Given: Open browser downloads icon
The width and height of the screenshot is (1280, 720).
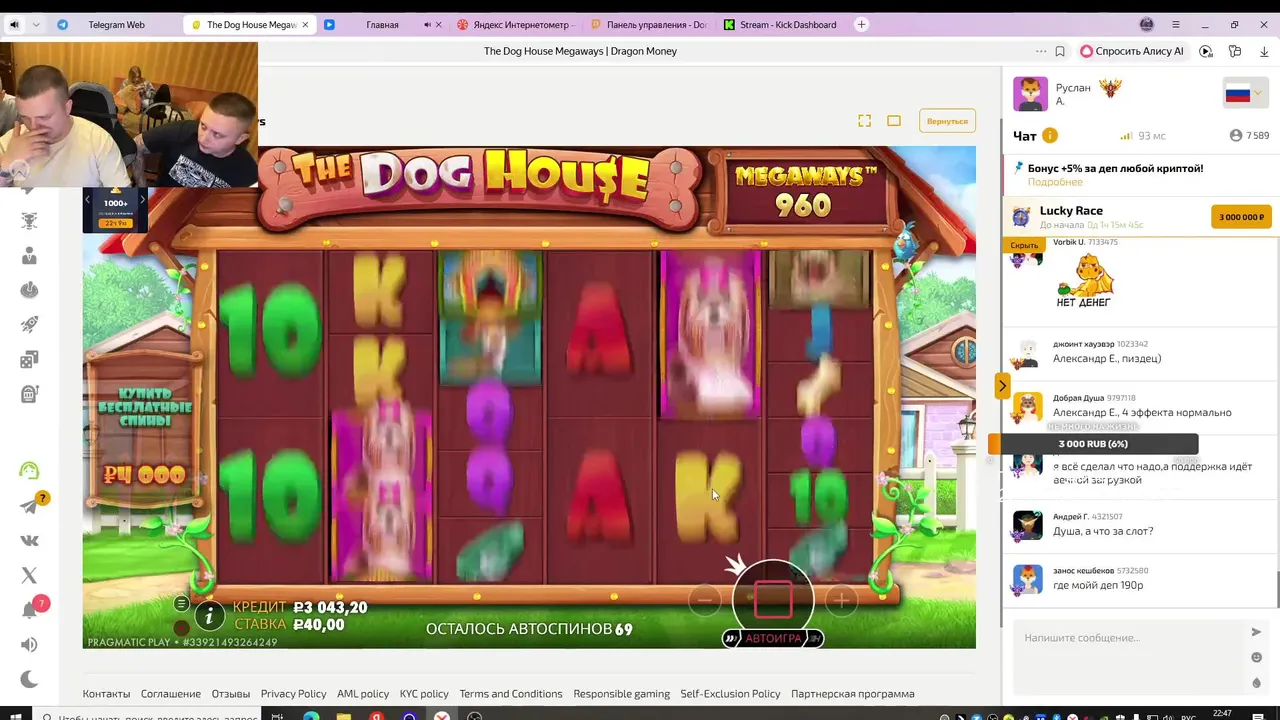Looking at the screenshot, I should 1264,51.
